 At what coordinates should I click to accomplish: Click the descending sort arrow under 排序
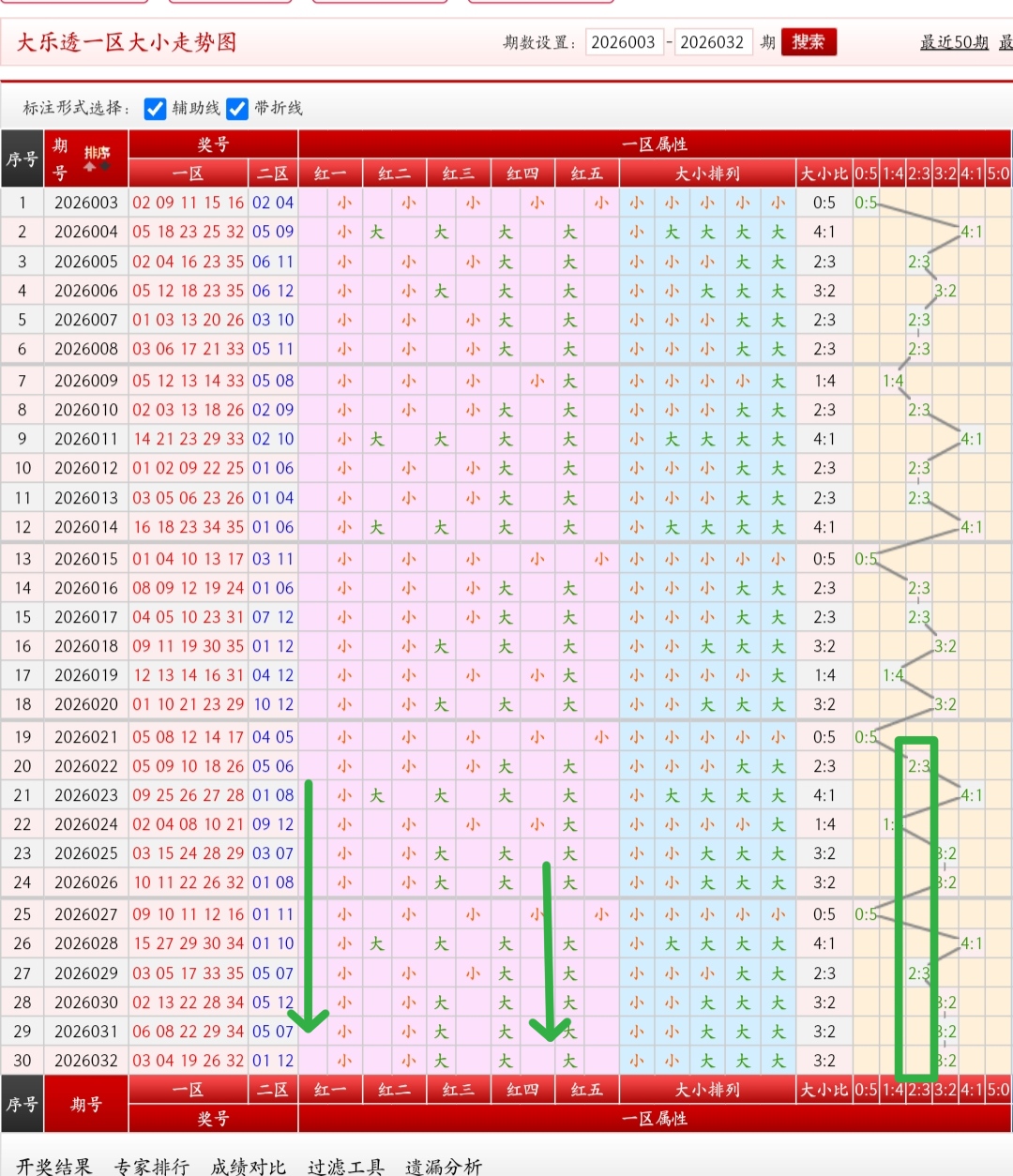pyautogui.click(x=104, y=167)
